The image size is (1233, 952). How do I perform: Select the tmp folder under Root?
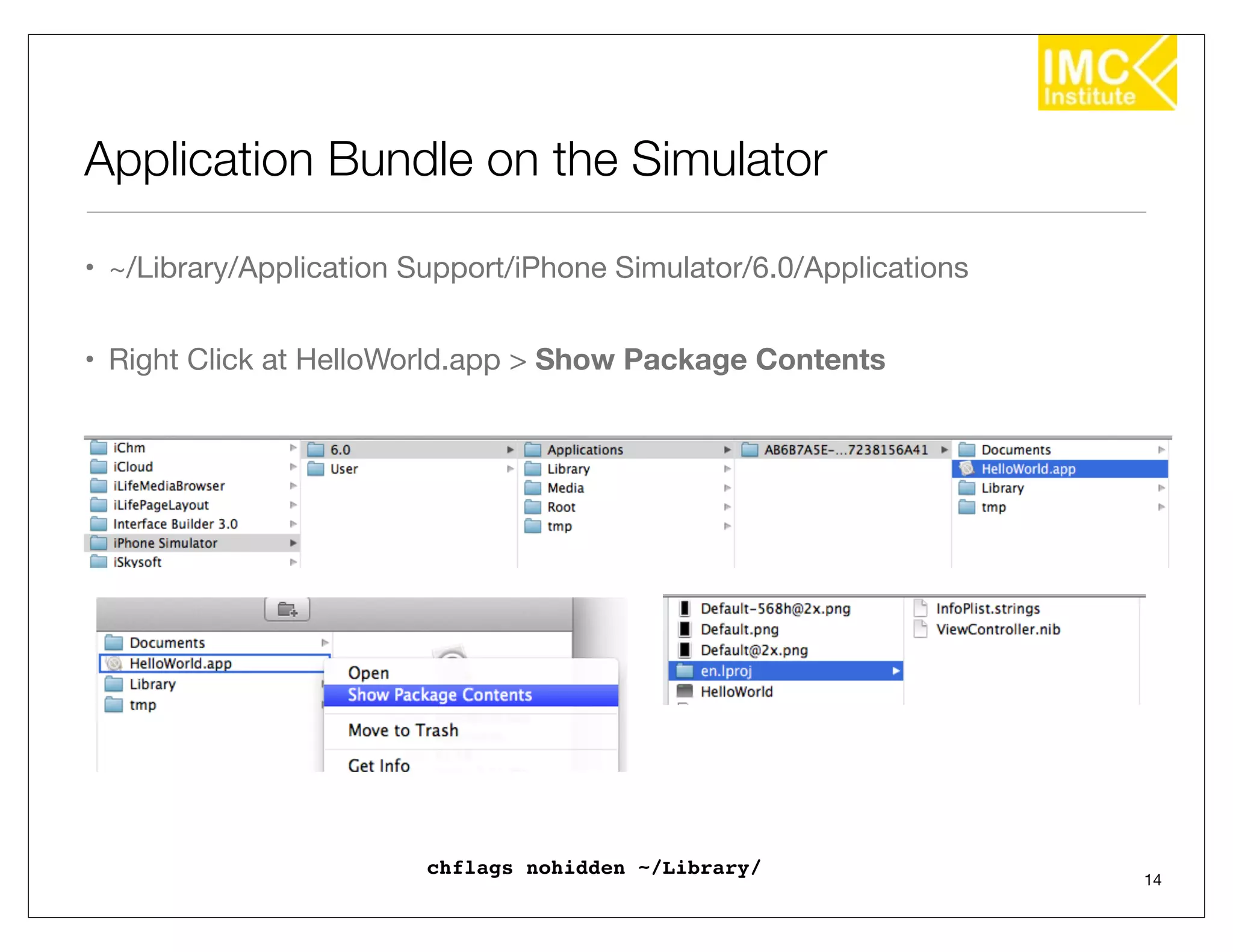(626, 527)
